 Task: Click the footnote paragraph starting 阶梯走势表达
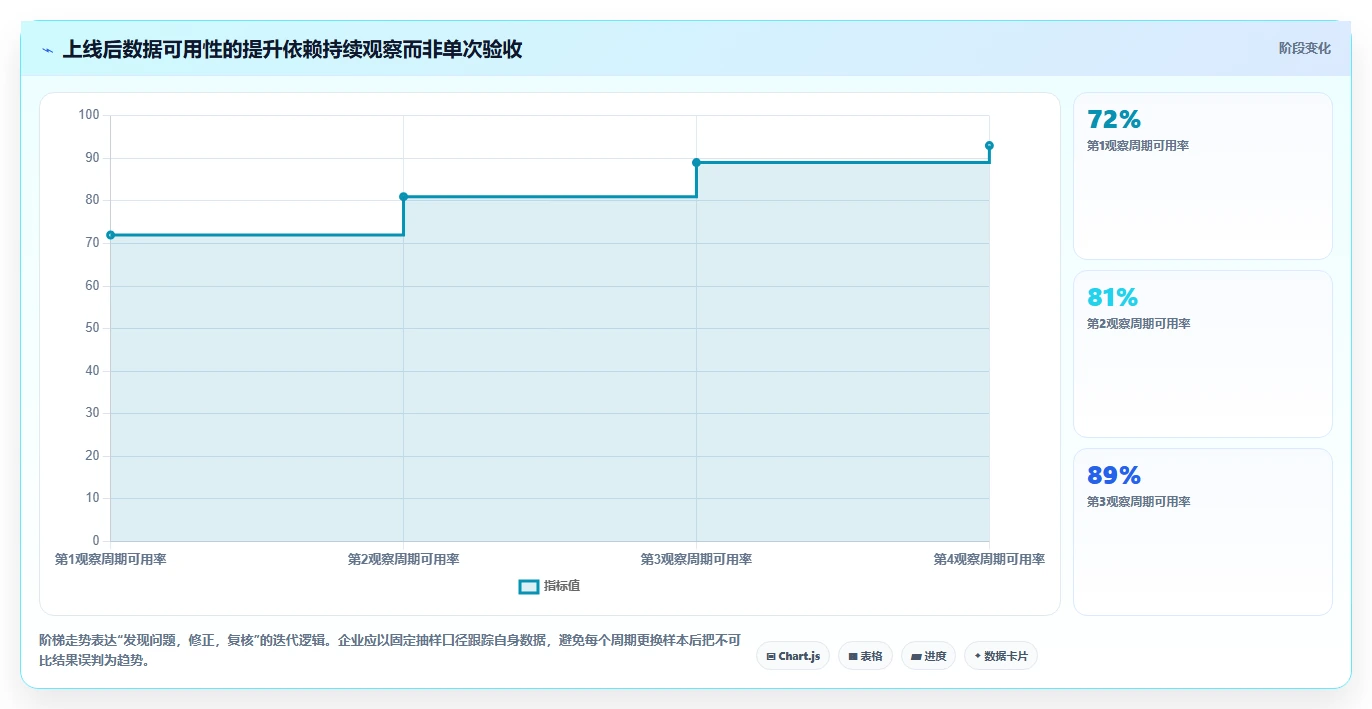tap(390, 650)
